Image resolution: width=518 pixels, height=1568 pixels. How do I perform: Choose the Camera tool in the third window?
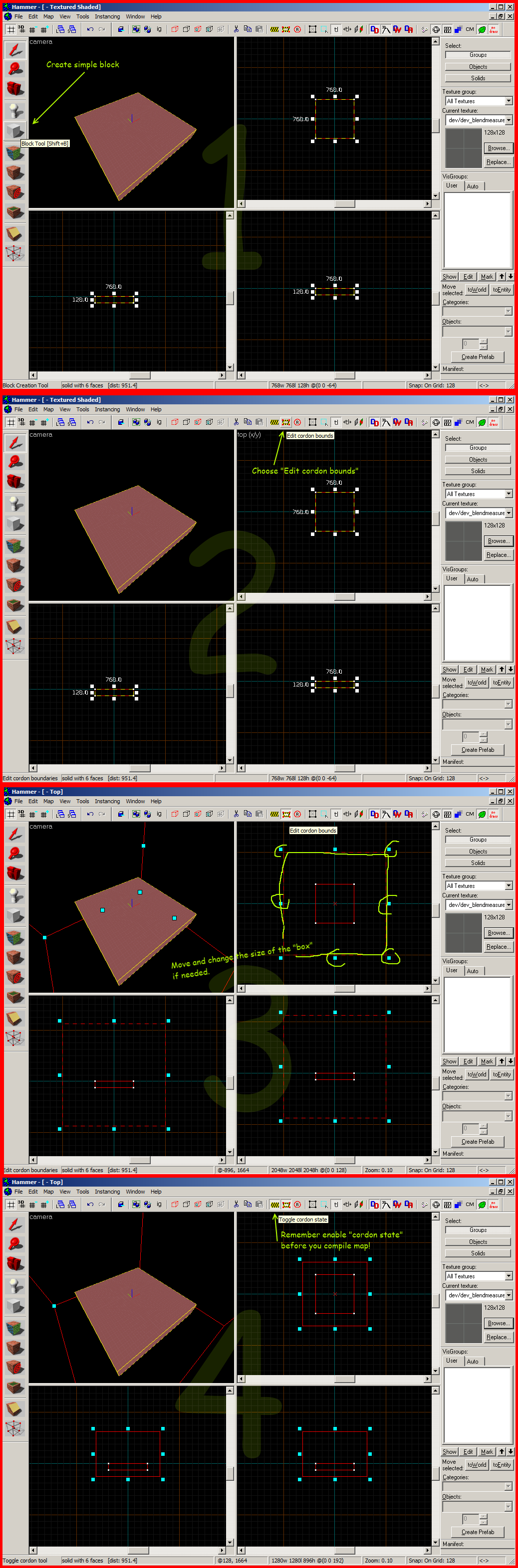(15, 873)
